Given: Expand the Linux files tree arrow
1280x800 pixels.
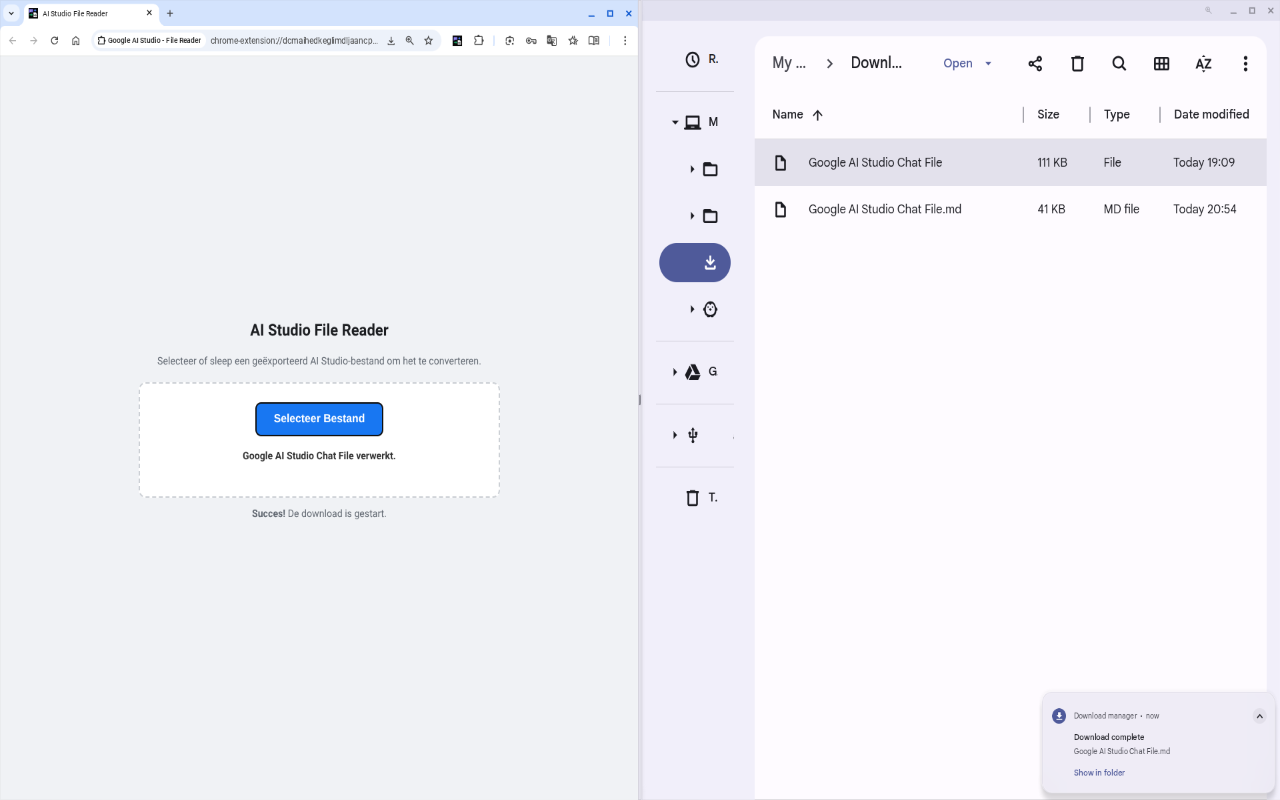Looking at the screenshot, I should pos(692,309).
